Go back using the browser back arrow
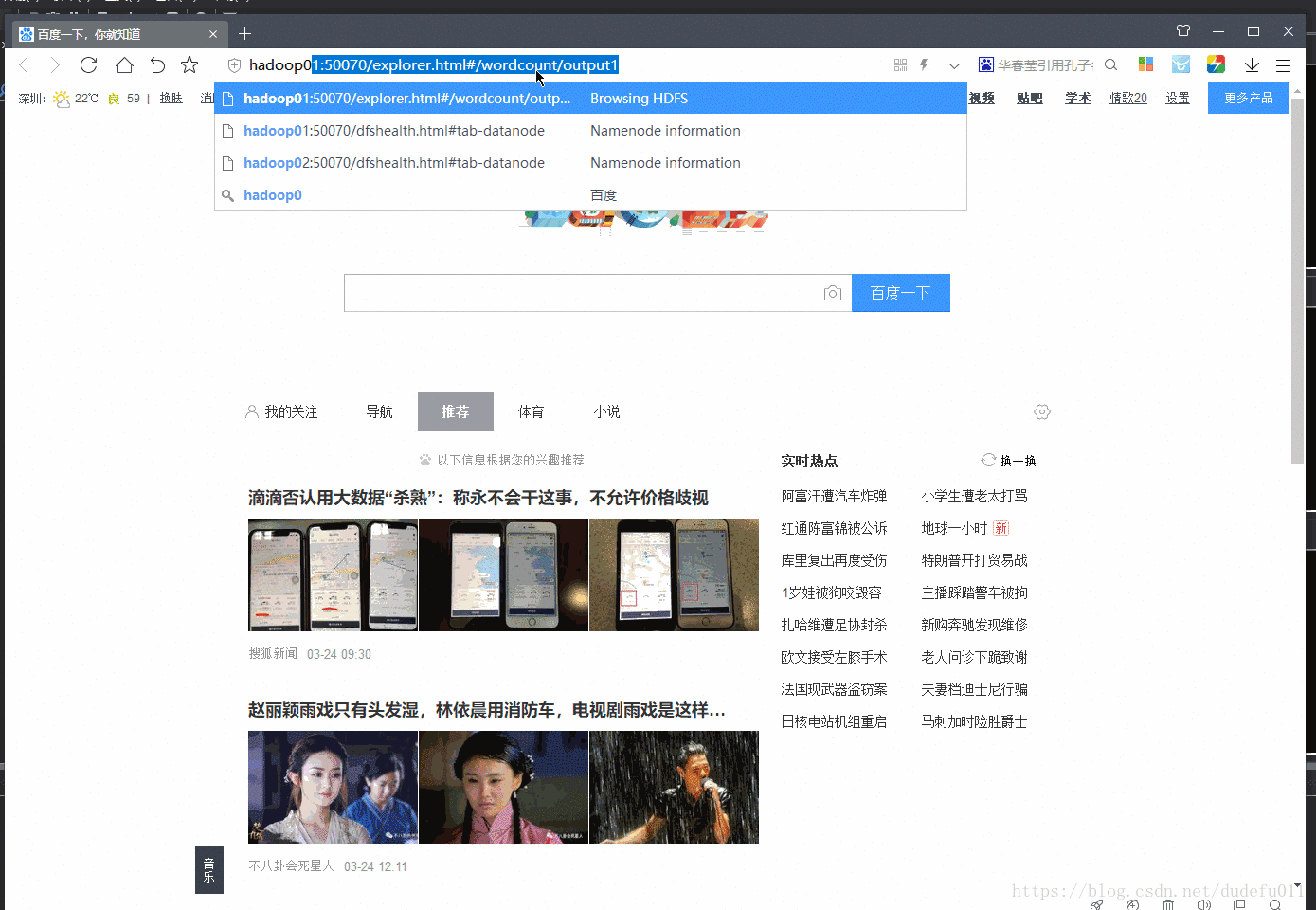This screenshot has width=1316, height=910. pyautogui.click(x=25, y=64)
